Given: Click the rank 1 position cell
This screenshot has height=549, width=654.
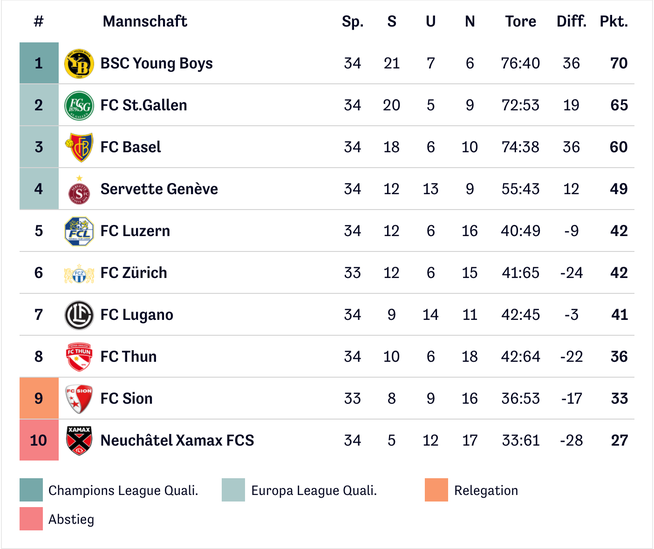Looking at the screenshot, I should 39,64.
